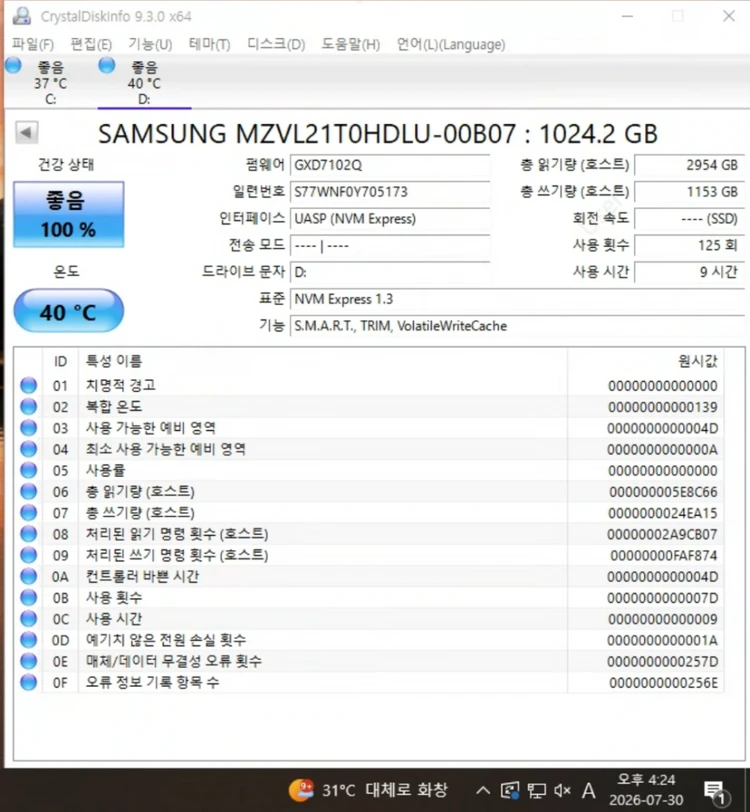
Task: Click raw value 000000005E8C66
Action: pyautogui.click(x=663, y=492)
